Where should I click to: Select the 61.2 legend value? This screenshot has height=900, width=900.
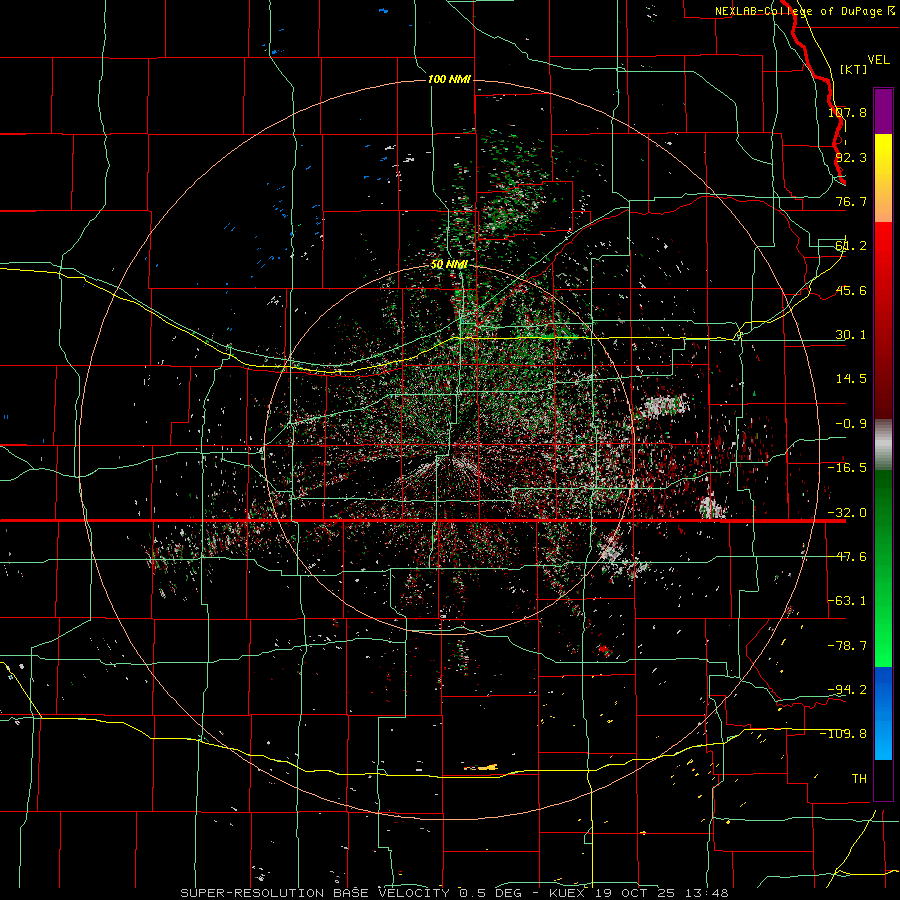tap(851, 246)
